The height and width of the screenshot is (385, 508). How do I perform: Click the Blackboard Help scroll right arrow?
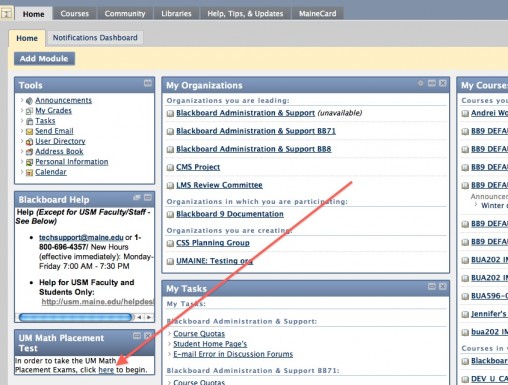[149, 317]
